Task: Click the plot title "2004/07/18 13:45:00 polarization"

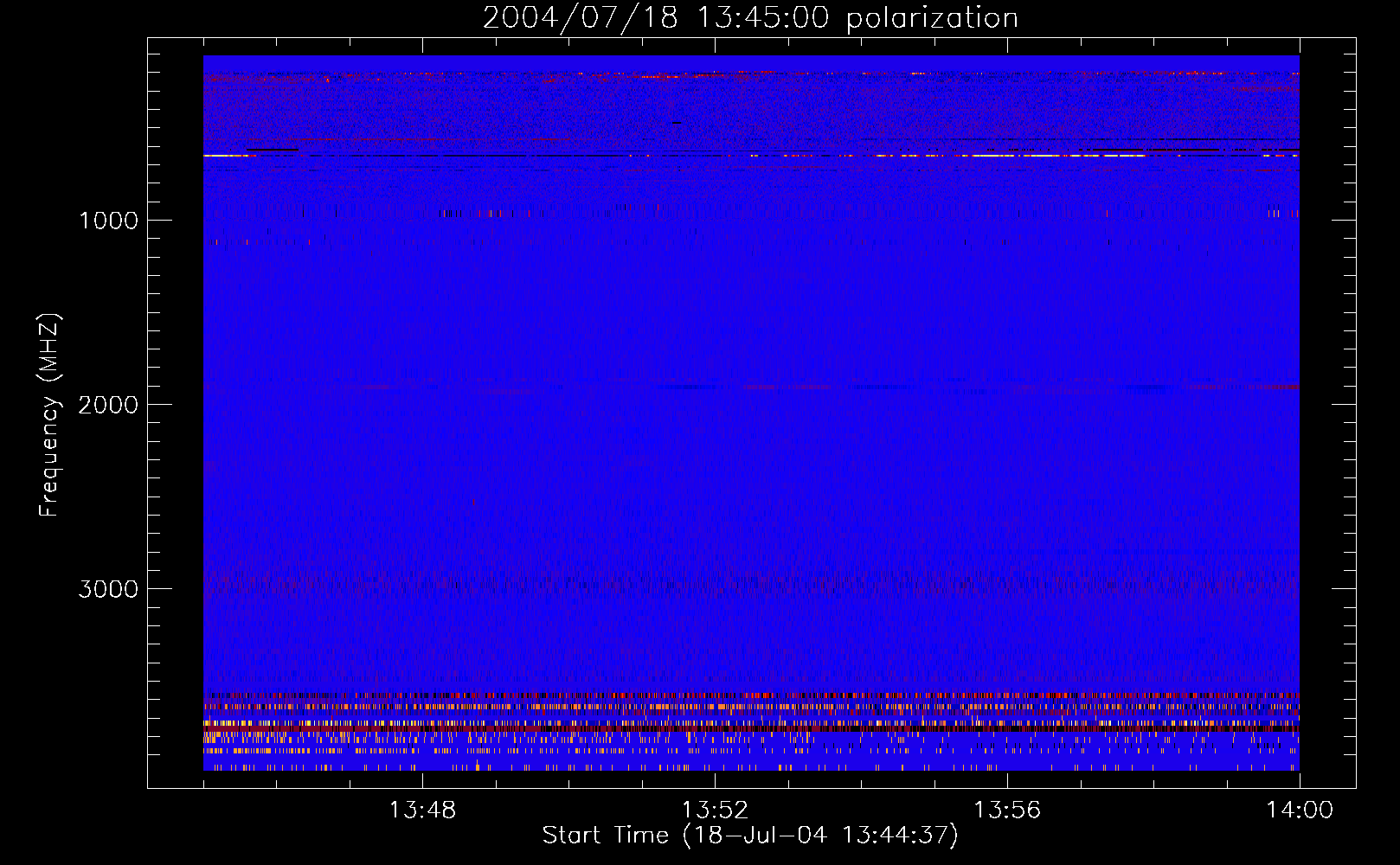Action: [750, 18]
